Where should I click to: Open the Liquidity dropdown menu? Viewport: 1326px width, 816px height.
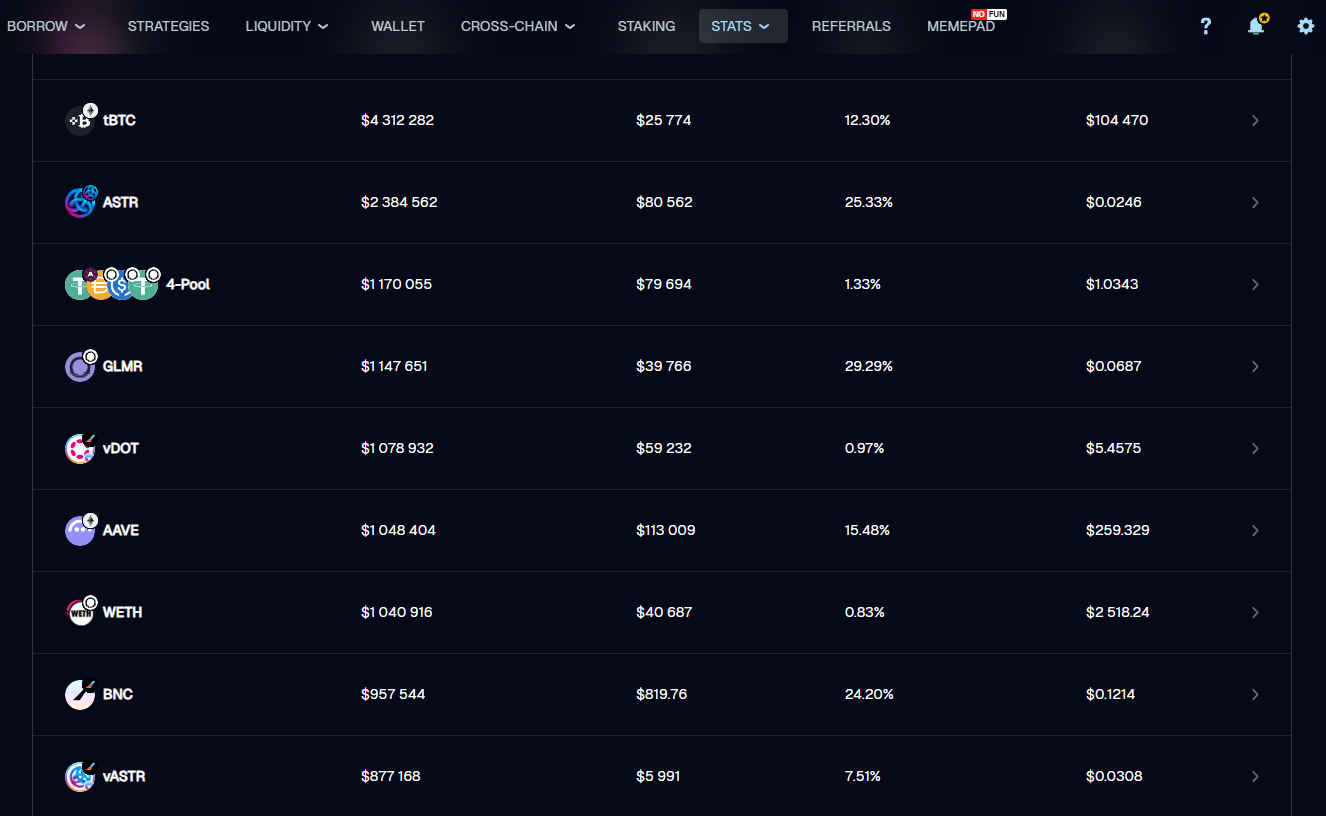tap(287, 26)
